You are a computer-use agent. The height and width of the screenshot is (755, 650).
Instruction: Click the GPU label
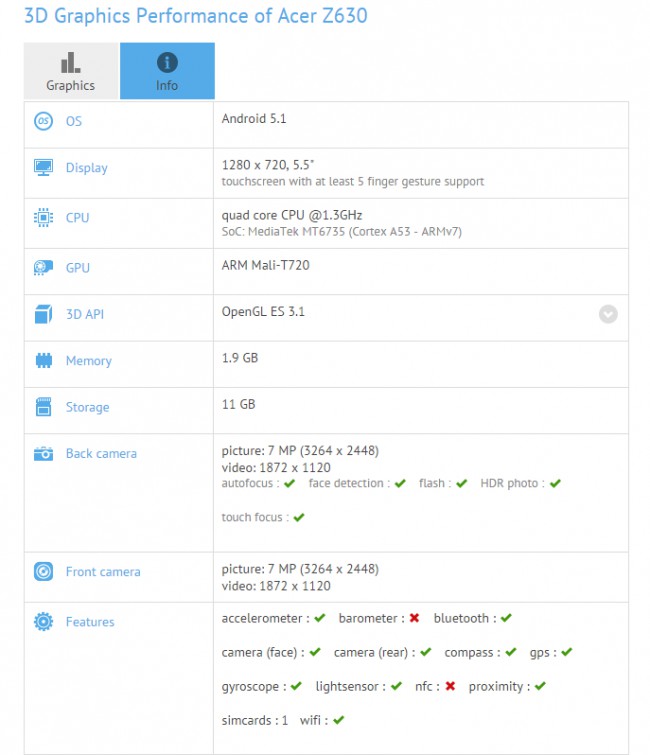click(78, 268)
